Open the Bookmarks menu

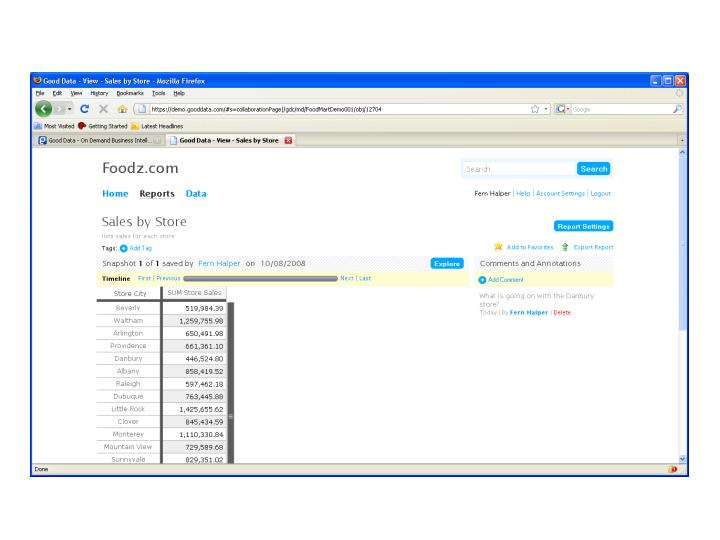click(132, 93)
